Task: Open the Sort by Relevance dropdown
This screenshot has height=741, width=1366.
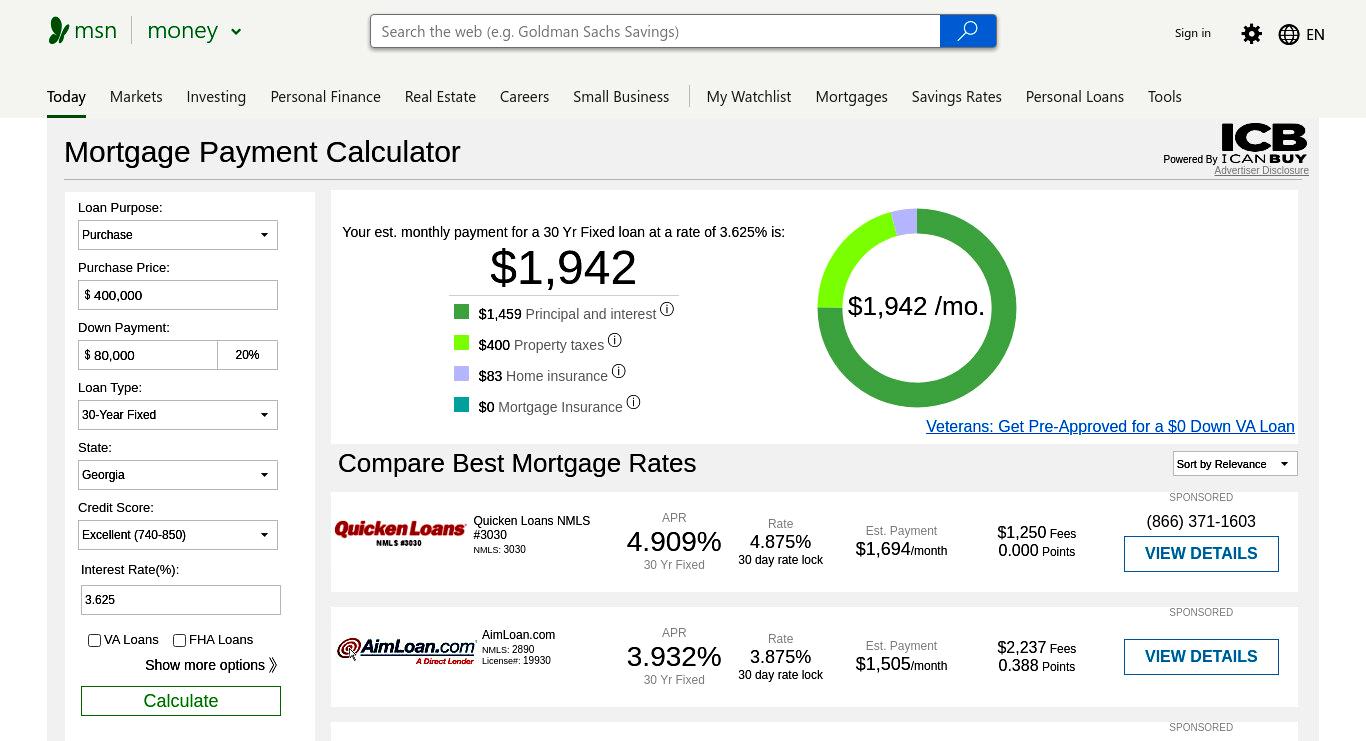Action: 1235,464
